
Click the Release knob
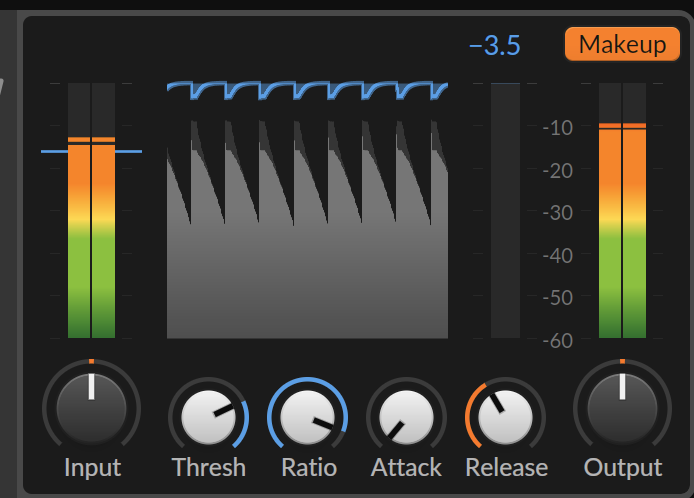(505, 417)
